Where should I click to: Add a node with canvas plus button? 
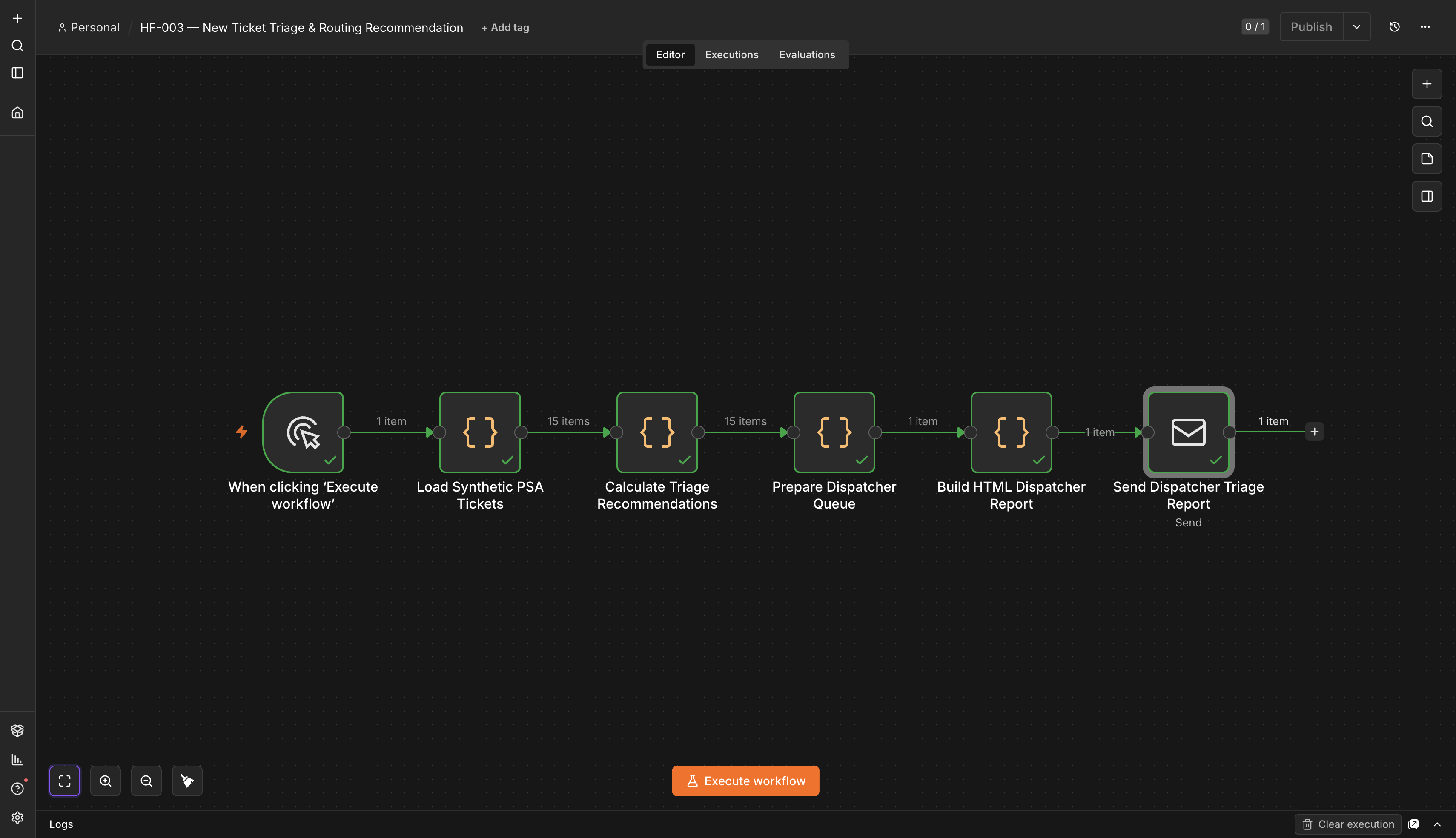click(1427, 84)
